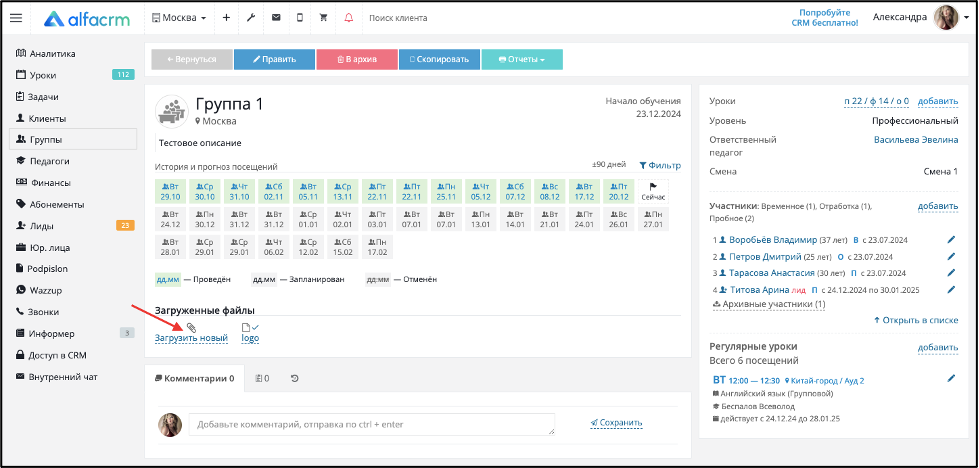
Task: Edit Петров Дмитрий with pencil icon
Action: click(x=952, y=256)
